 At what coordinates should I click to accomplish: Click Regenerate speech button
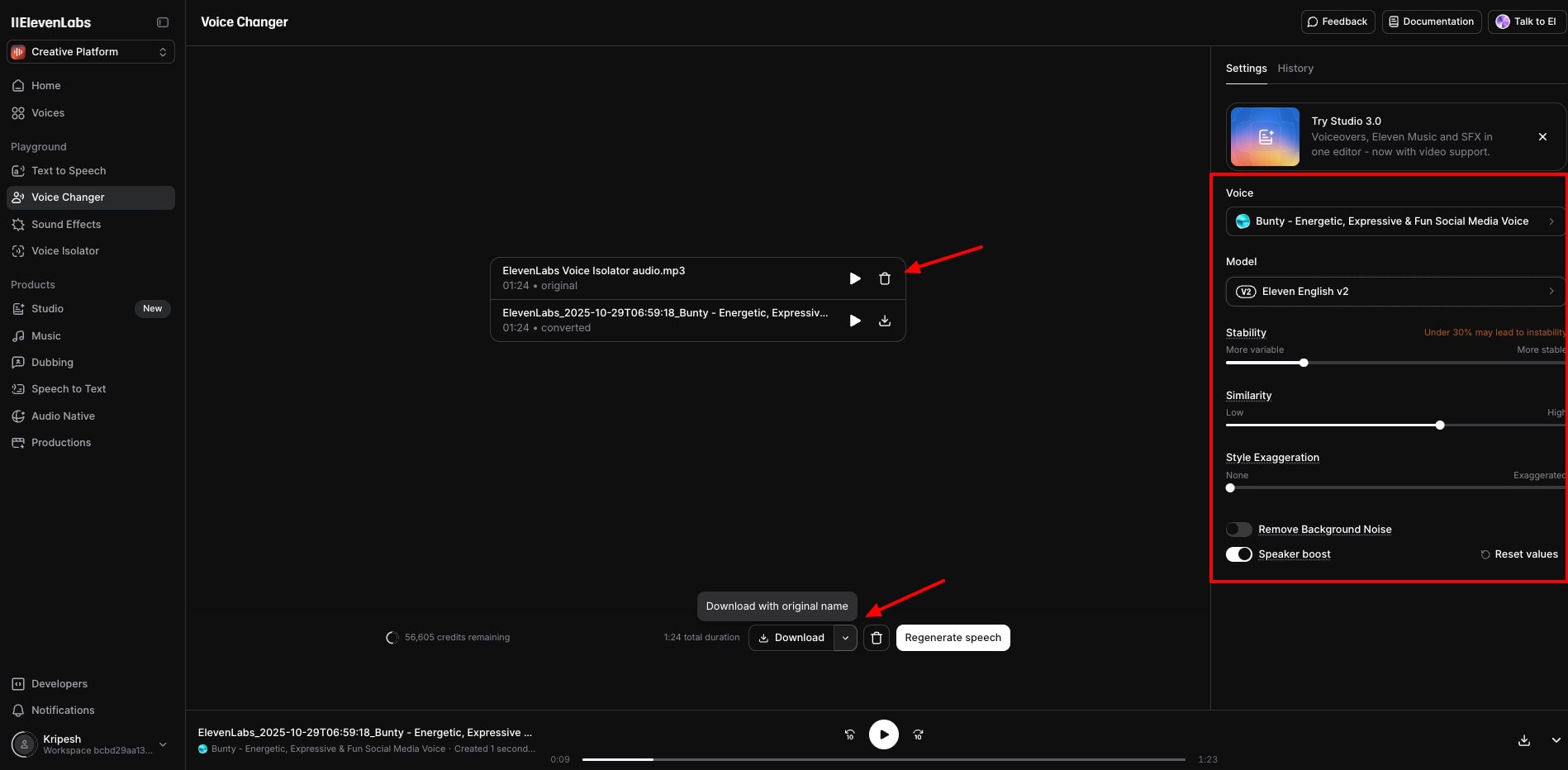click(x=953, y=638)
